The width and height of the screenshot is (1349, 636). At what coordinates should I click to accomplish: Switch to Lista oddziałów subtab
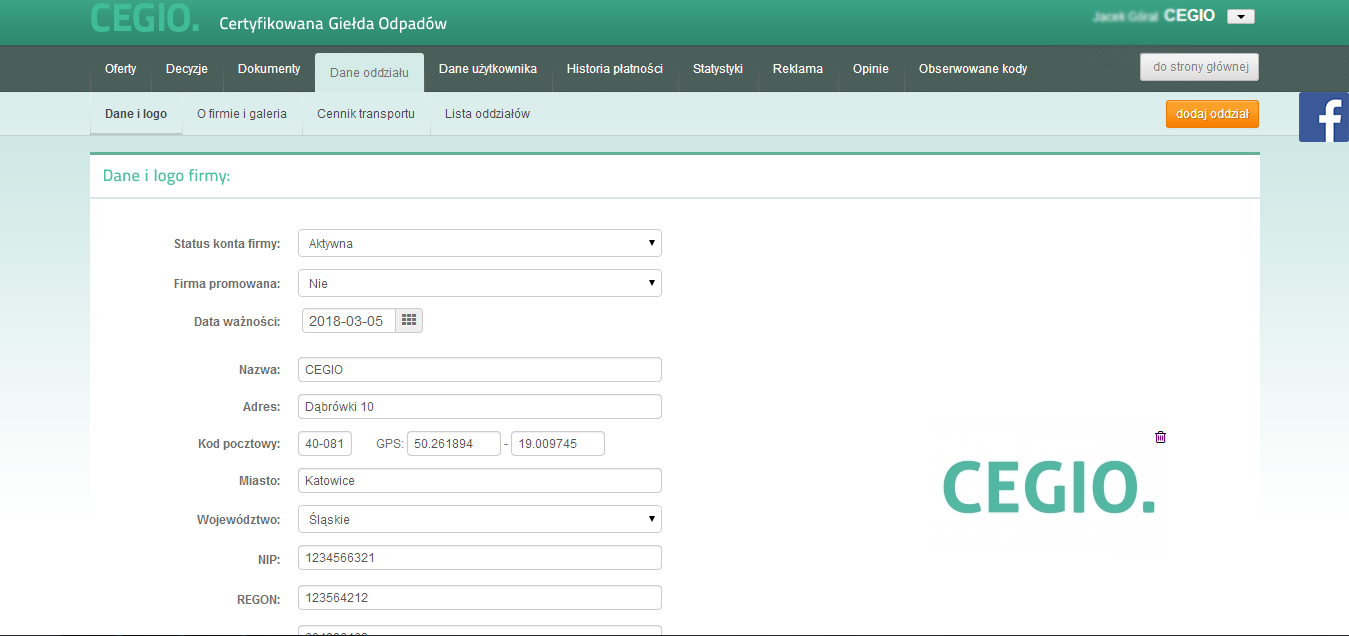point(488,114)
